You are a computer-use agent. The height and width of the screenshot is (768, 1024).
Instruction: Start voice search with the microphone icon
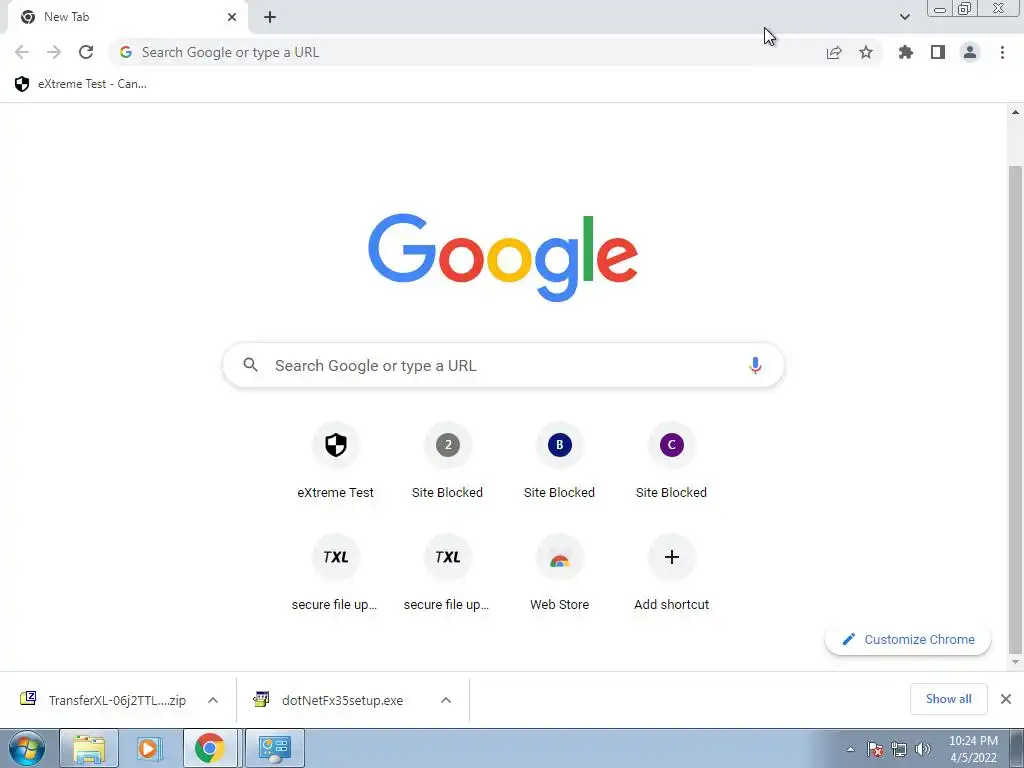click(755, 365)
